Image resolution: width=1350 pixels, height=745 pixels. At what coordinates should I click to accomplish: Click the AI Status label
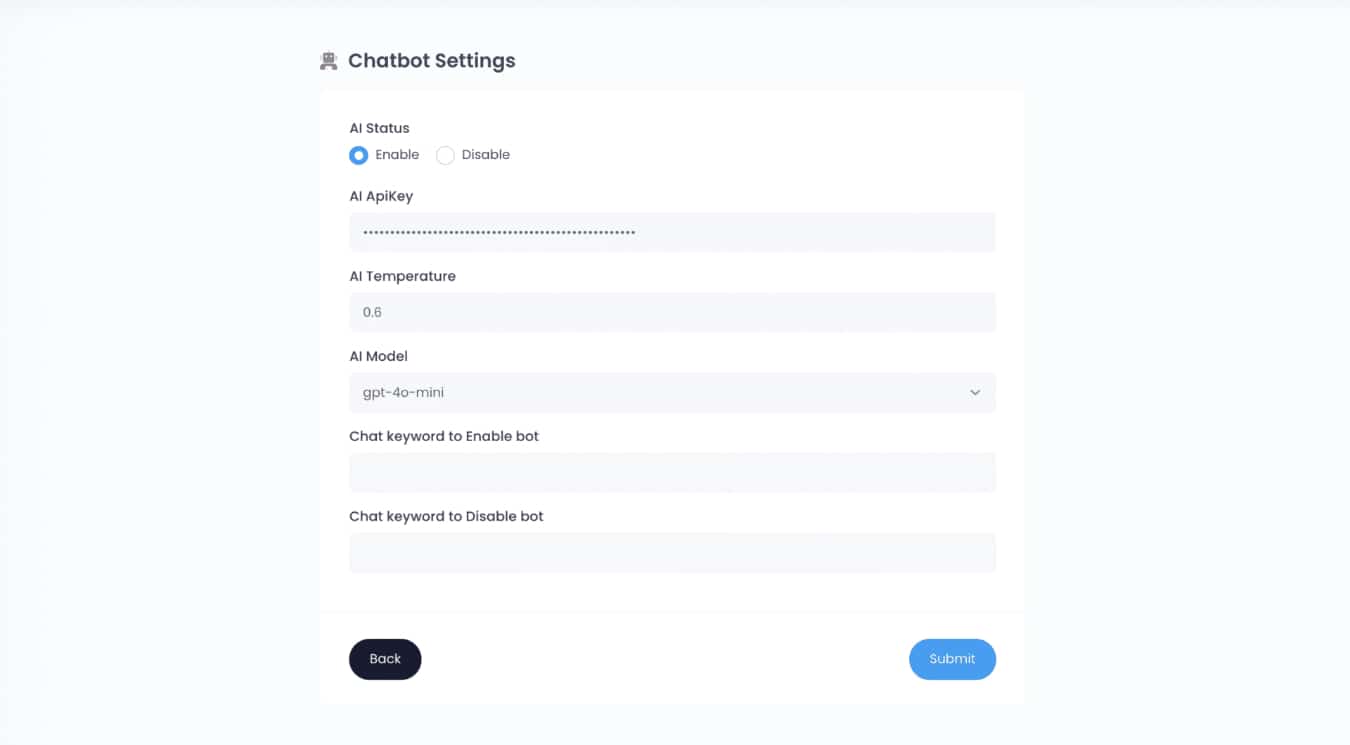tap(379, 128)
